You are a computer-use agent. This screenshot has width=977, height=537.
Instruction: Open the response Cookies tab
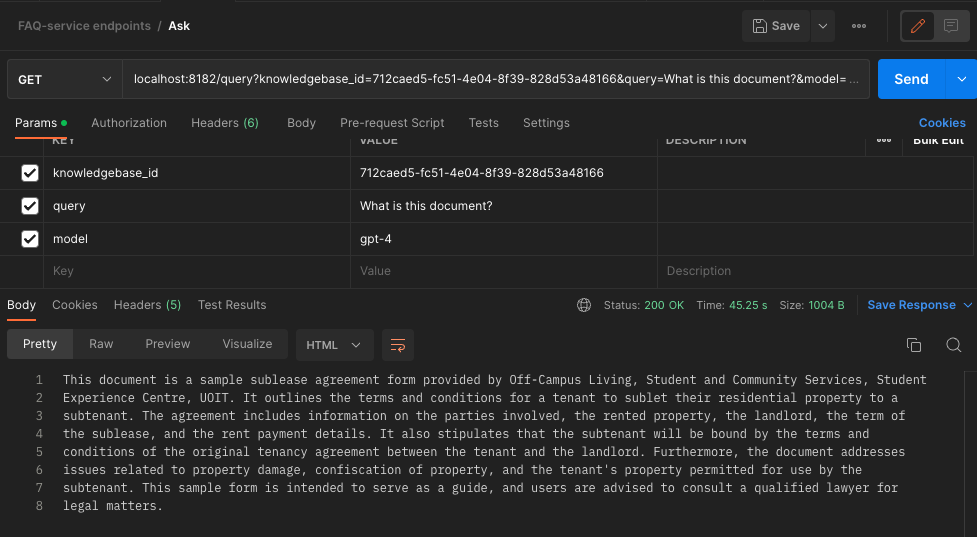(x=75, y=305)
